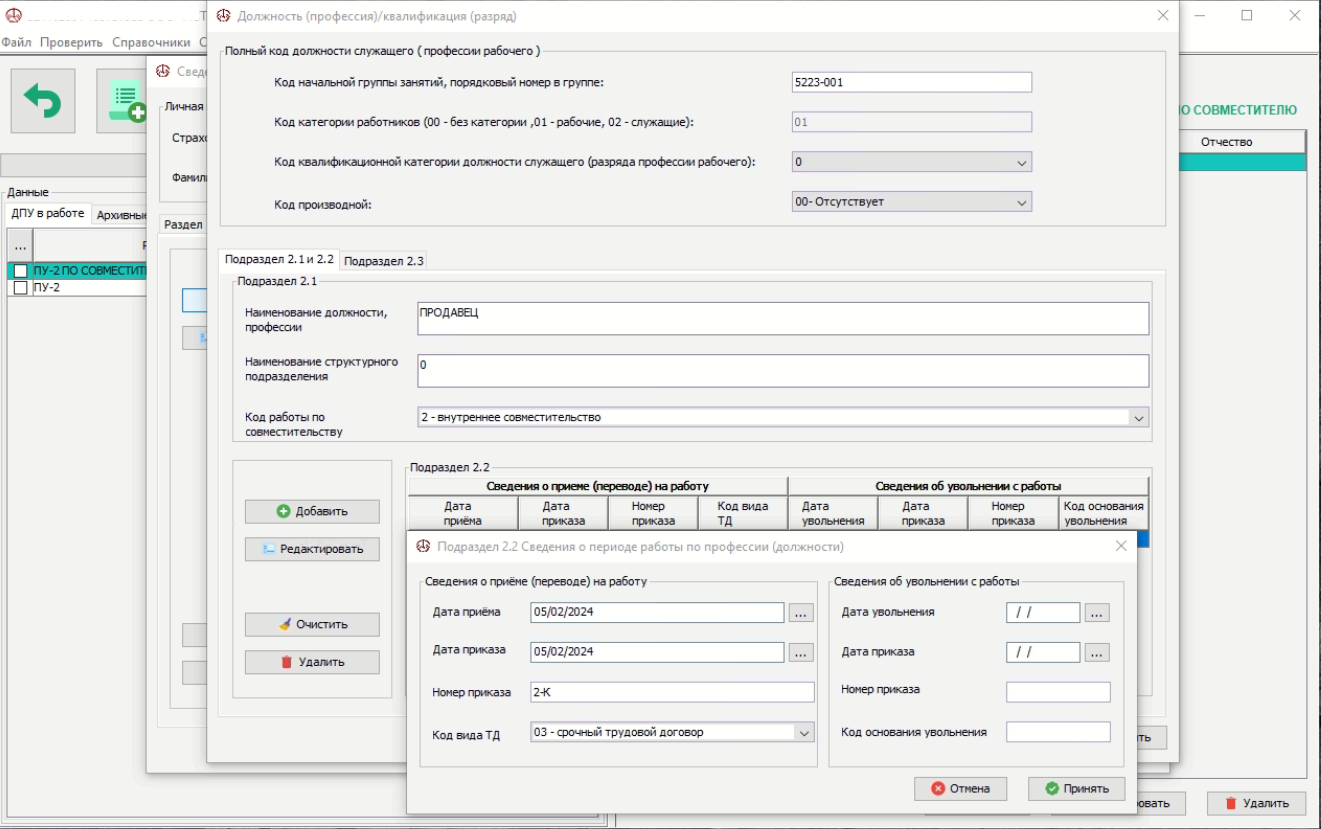Check the ПУ-2 row checkbox
The height and width of the screenshot is (829, 1321).
20,287
